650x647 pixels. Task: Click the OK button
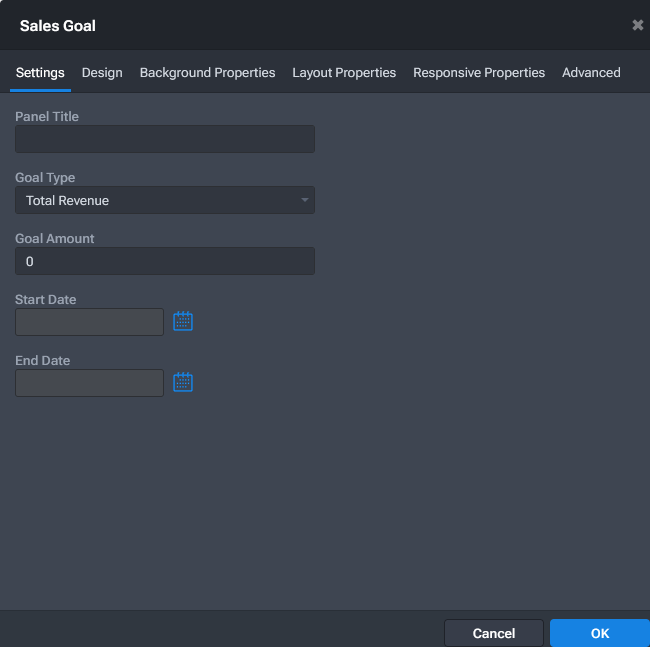coord(599,633)
